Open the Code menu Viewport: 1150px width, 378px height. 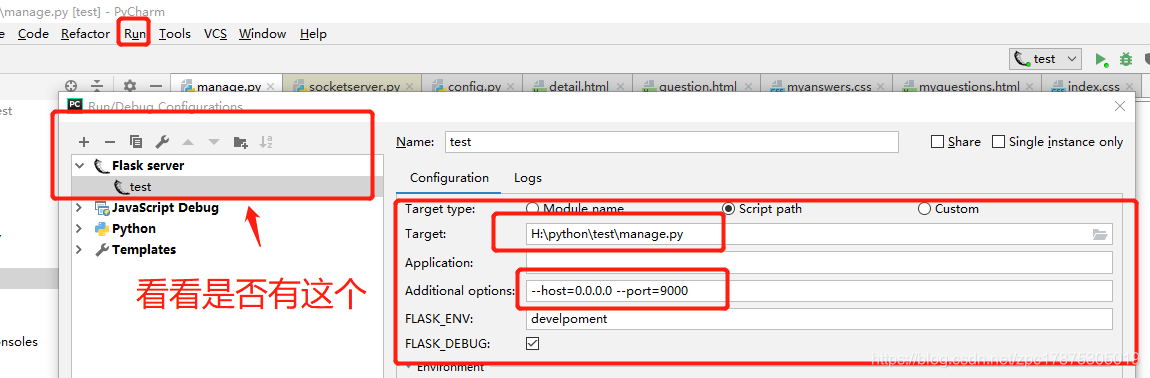34,34
